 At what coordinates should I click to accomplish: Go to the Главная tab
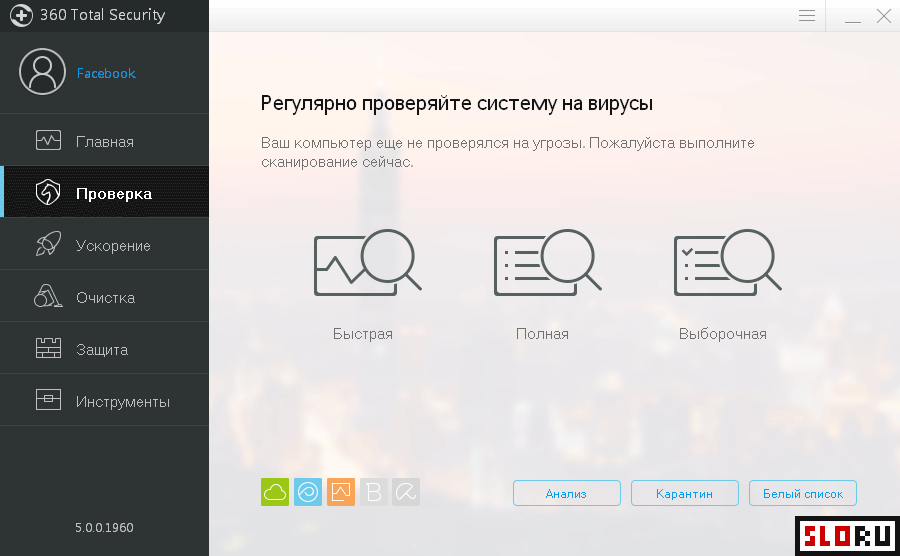pyautogui.click(x=104, y=140)
